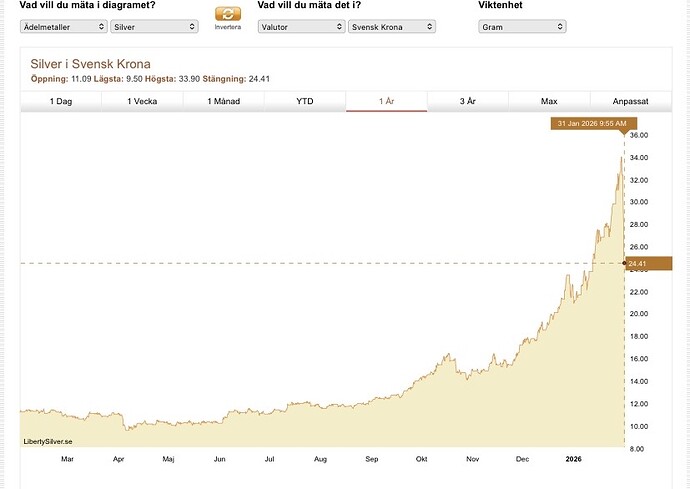Open the Valutor measurement dropdown
This screenshot has width=690, height=489.
[301, 26]
